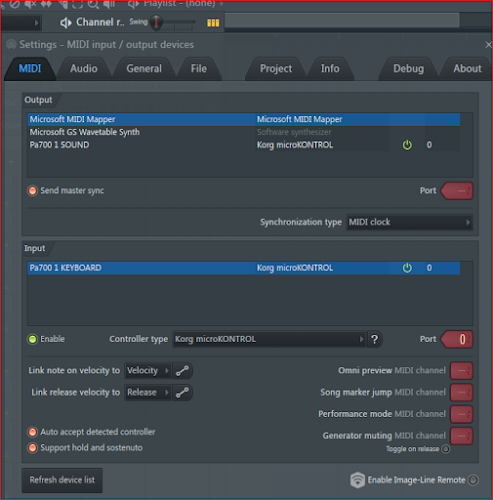Click Song marker jump MIDI channel box
493x500 pixels.
(x=462, y=392)
